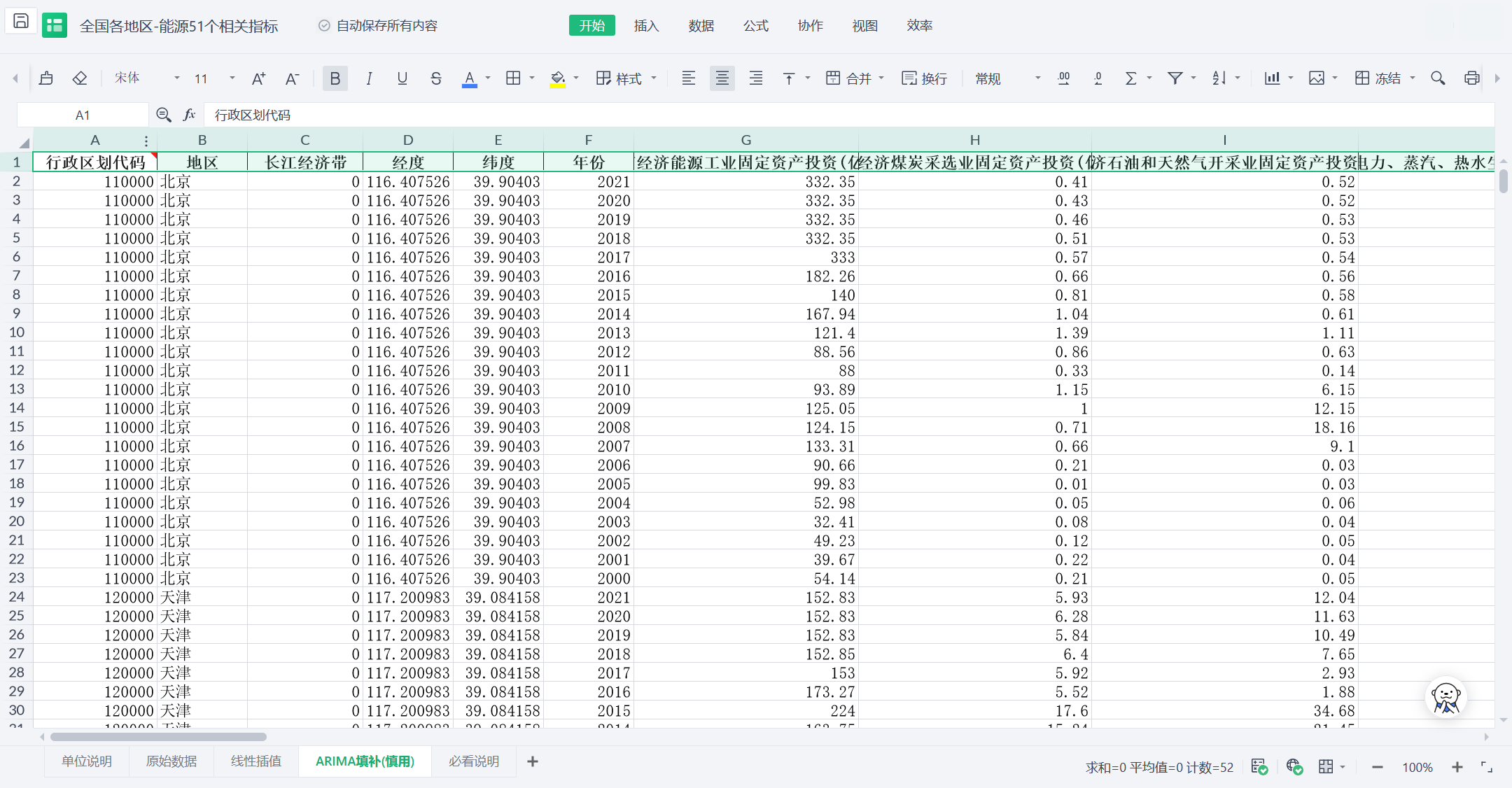Viewport: 1512px width, 788px height.
Task: Switch to the 原始数据 sheet tab
Action: tap(171, 761)
